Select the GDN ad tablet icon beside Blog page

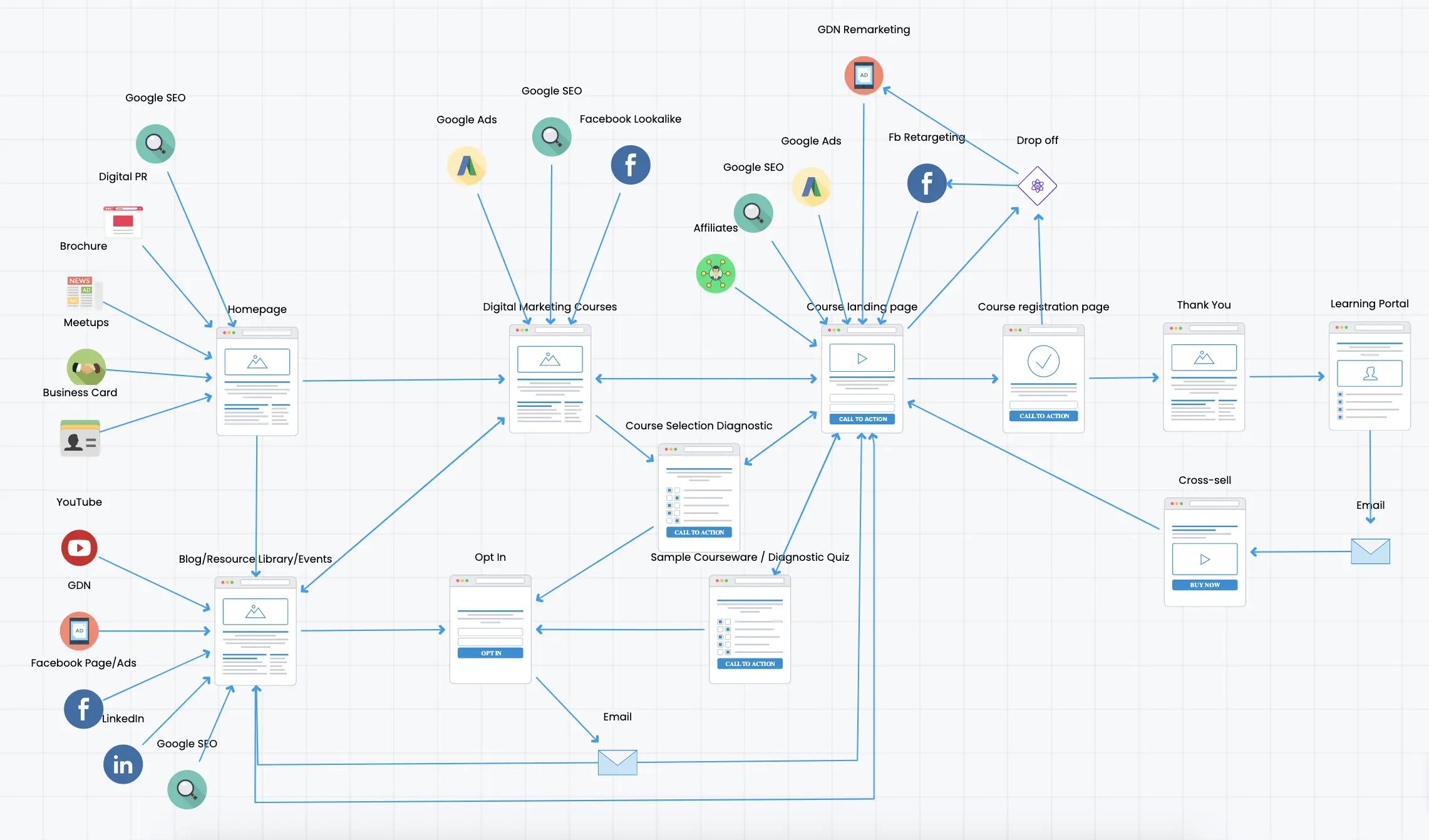(x=80, y=631)
